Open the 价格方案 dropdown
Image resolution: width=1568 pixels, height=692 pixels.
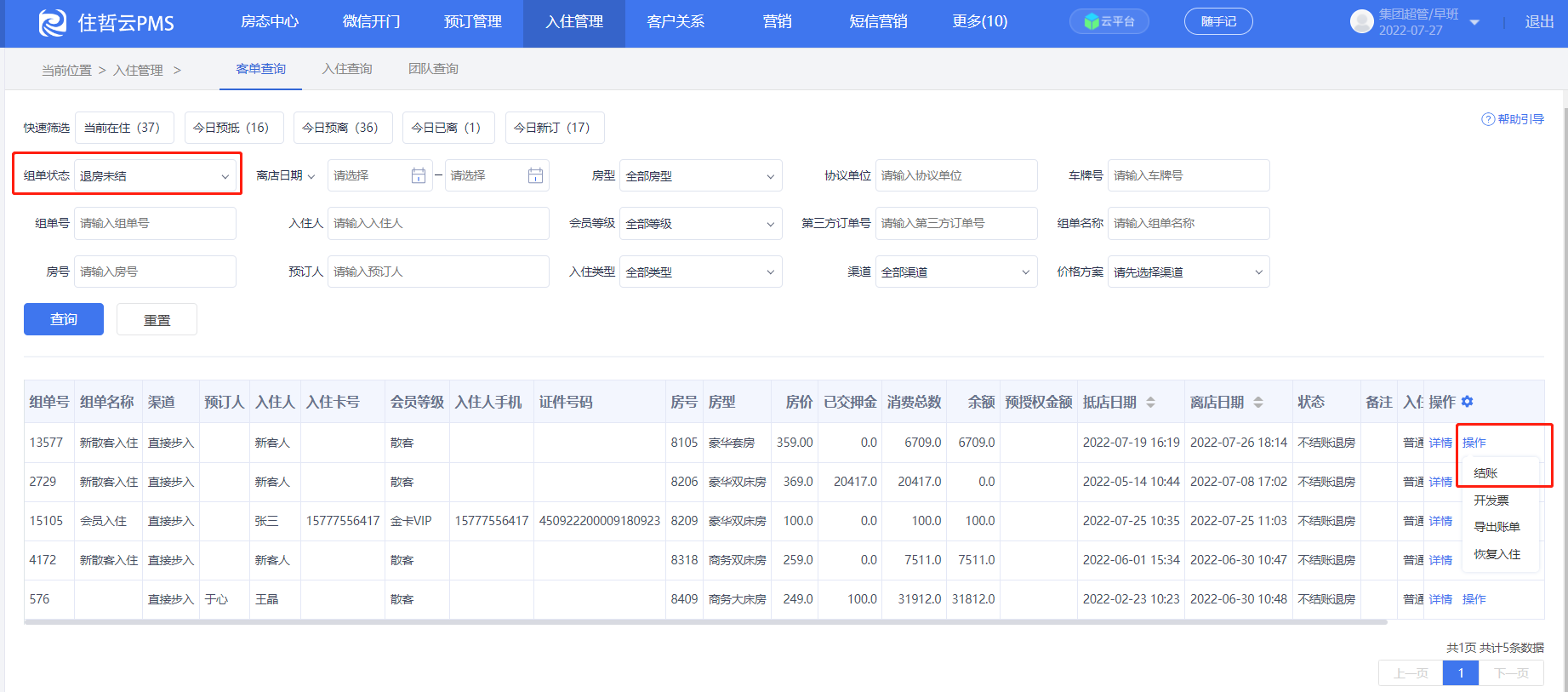[x=1189, y=272]
